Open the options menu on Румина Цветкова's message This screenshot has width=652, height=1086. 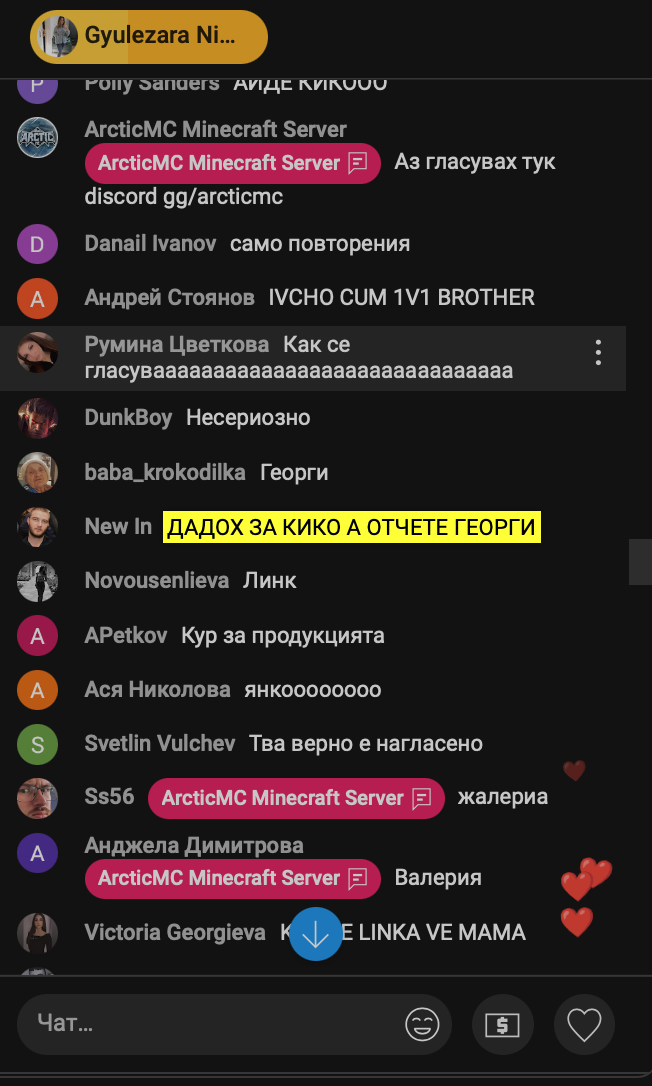pos(598,353)
